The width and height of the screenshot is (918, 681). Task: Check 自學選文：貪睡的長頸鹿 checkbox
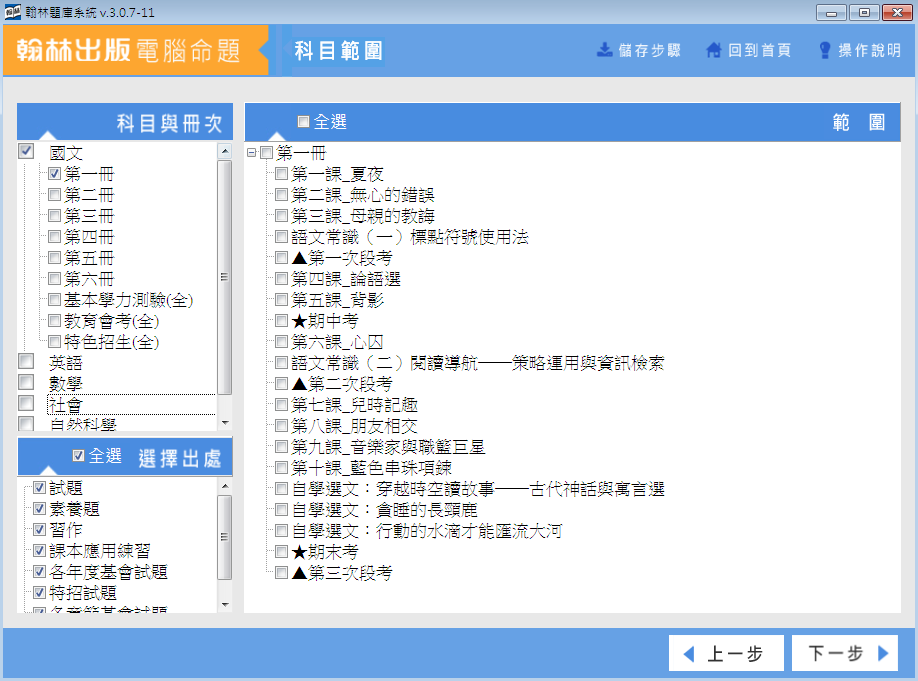point(282,510)
